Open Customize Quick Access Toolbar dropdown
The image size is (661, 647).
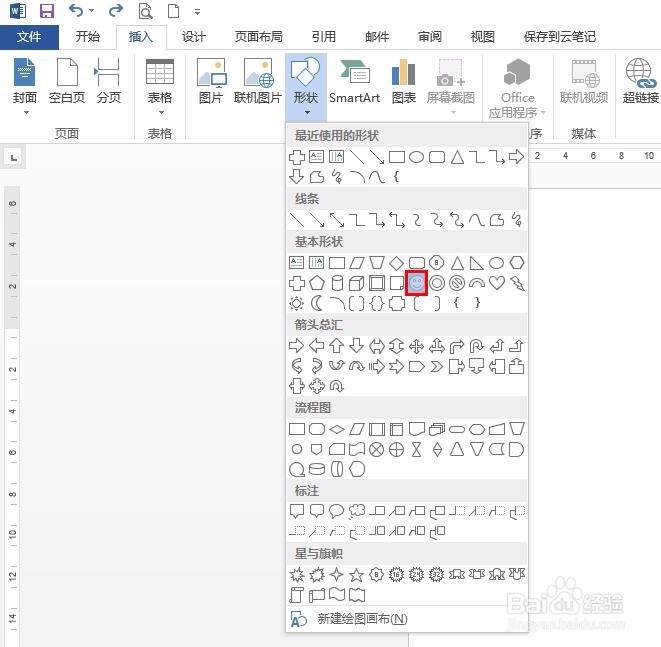pos(197,11)
